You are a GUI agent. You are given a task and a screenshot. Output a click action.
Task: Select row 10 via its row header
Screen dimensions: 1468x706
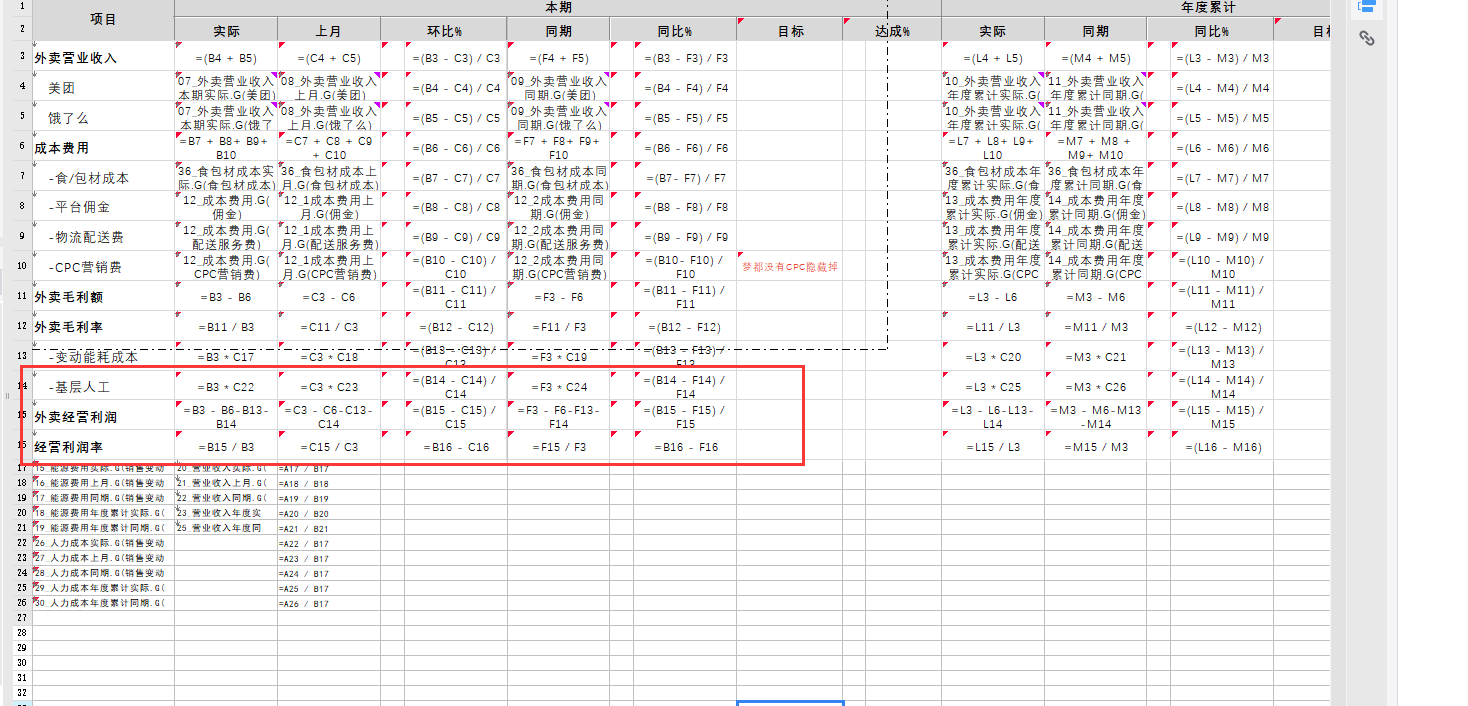click(21, 267)
